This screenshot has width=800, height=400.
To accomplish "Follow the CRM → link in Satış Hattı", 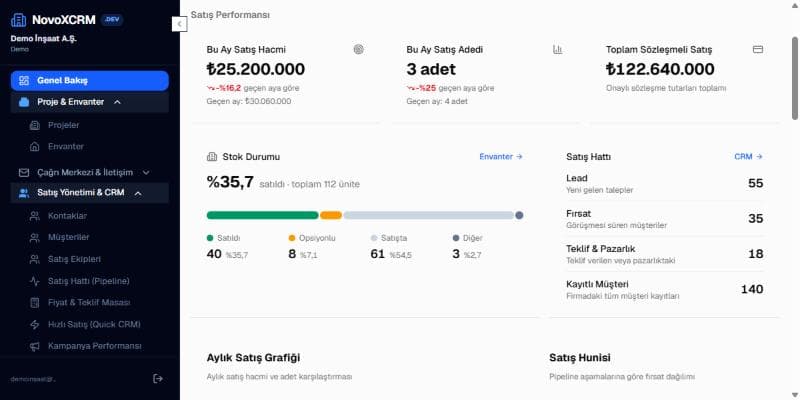I will tap(748, 157).
